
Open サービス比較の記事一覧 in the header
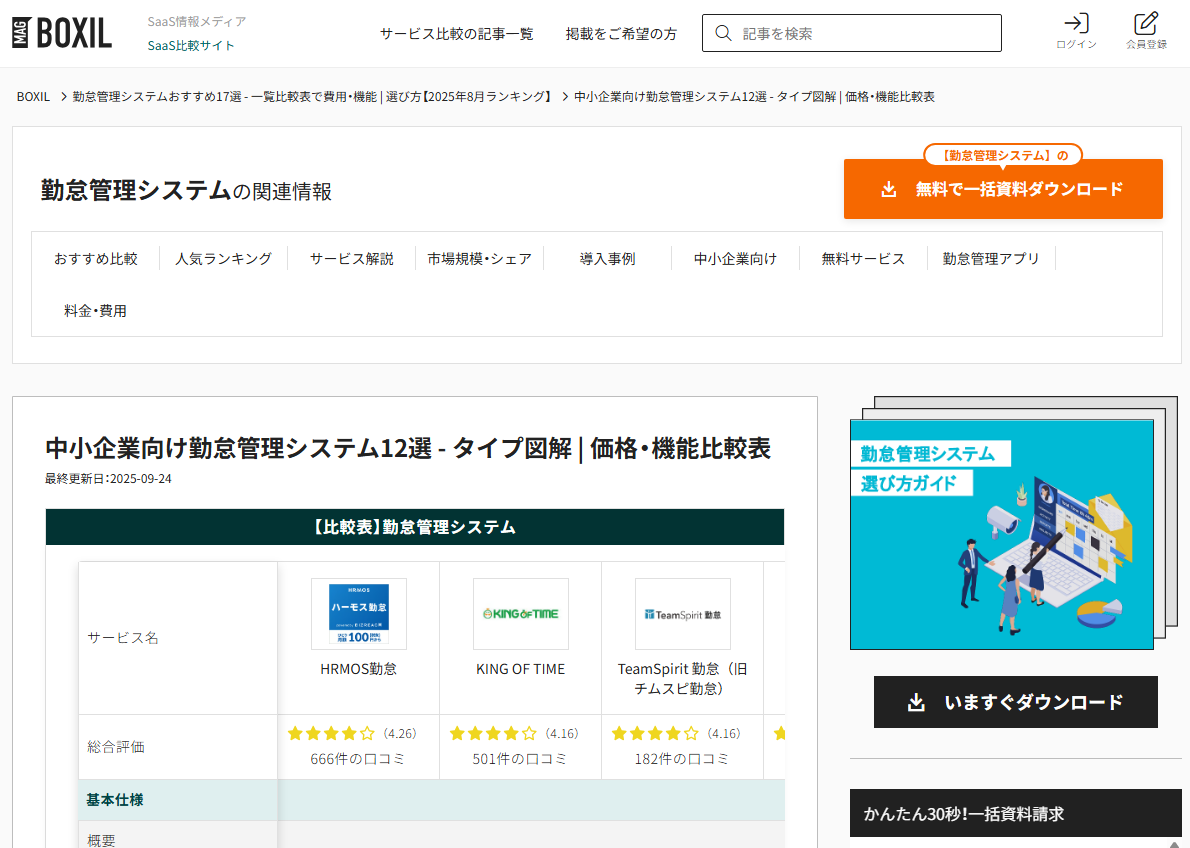click(456, 33)
